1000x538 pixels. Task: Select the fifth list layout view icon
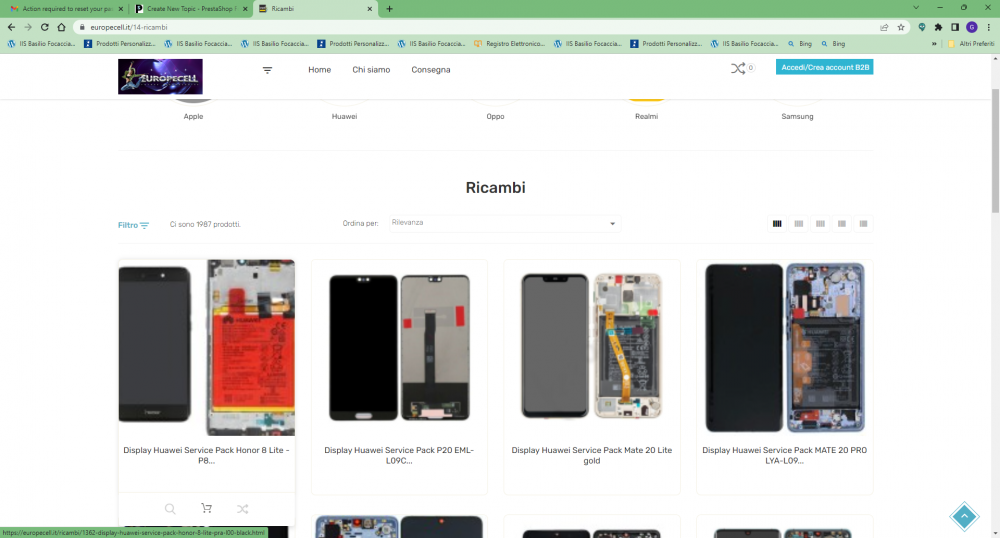tap(864, 224)
